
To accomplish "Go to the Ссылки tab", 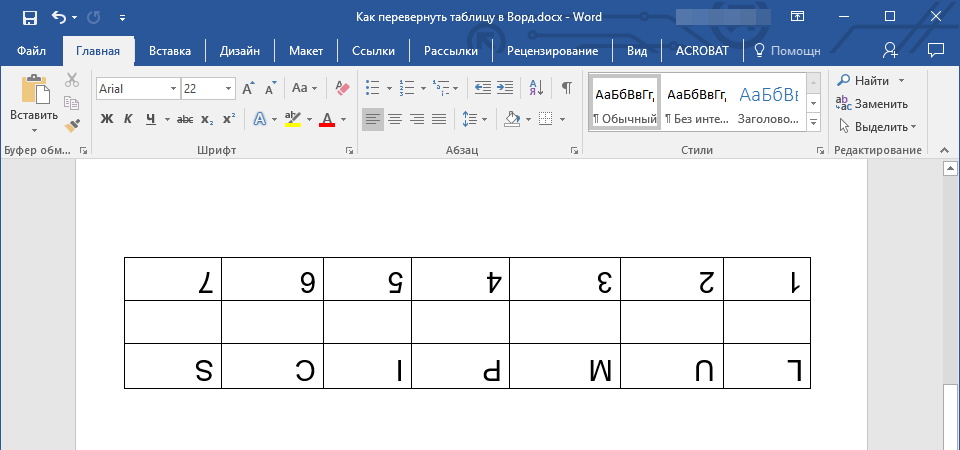I will [x=373, y=51].
